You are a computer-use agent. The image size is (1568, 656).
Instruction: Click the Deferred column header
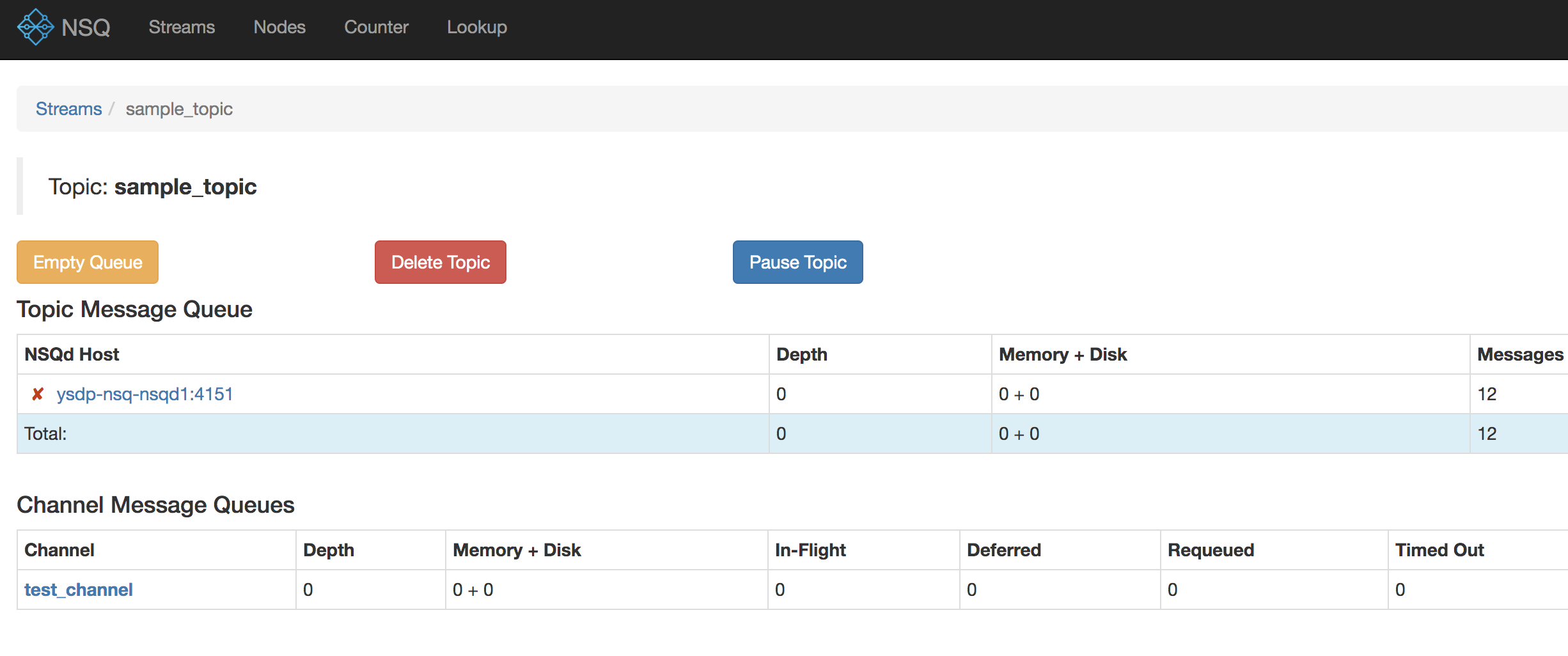[x=1004, y=550]
